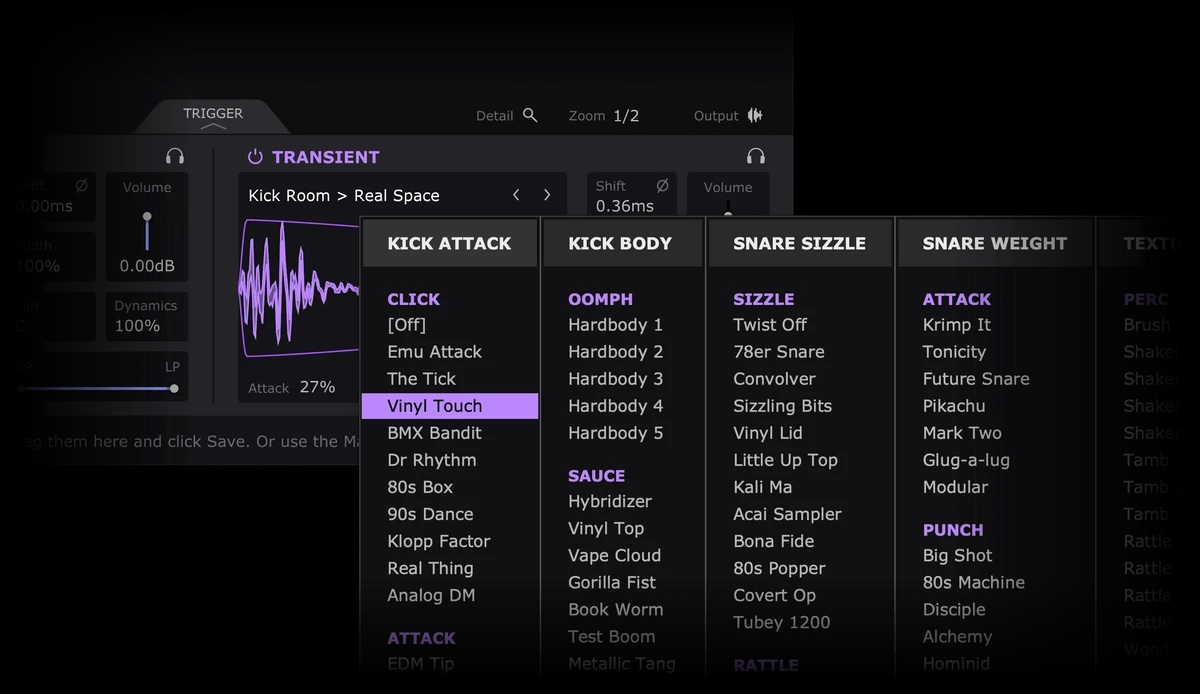Image resolution: width=1200 pixels, height=694 pixels.
Task: Solo the Transient layer with its headphones icon
Action: [756, 156]
